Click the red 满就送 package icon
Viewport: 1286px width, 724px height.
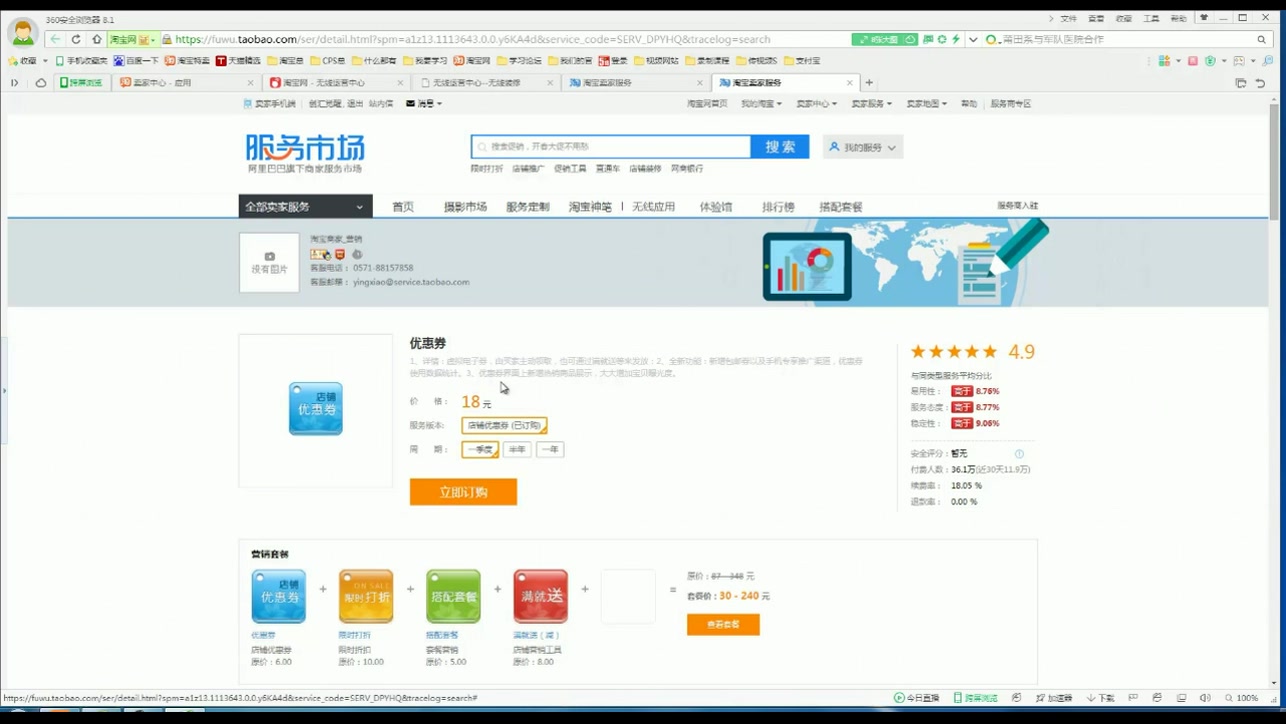point(541,596)
